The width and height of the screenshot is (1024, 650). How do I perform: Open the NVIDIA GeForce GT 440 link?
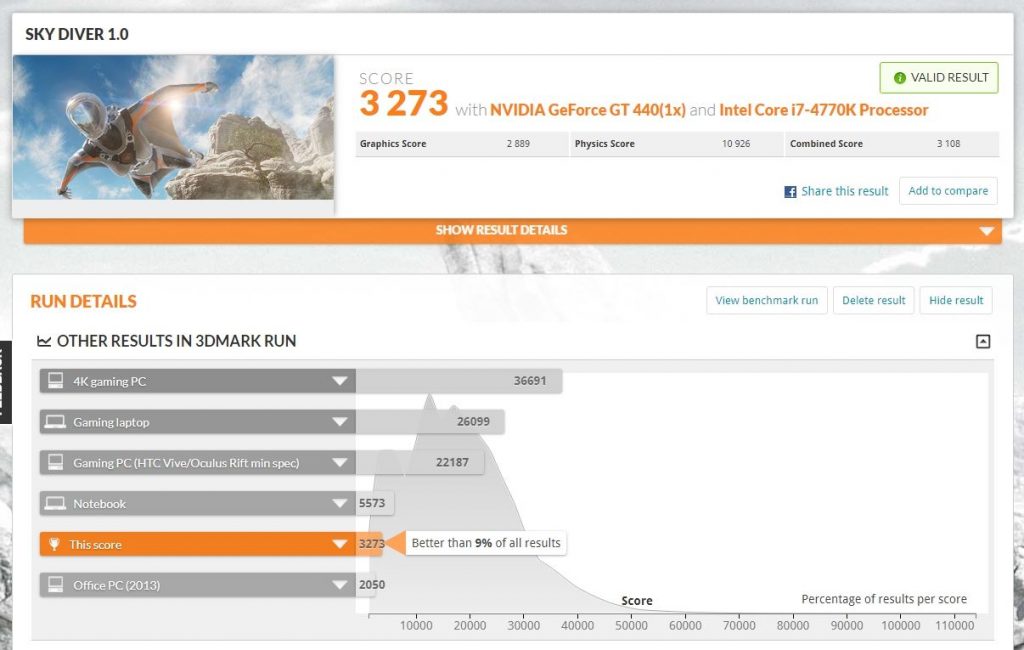pos(587,110)
